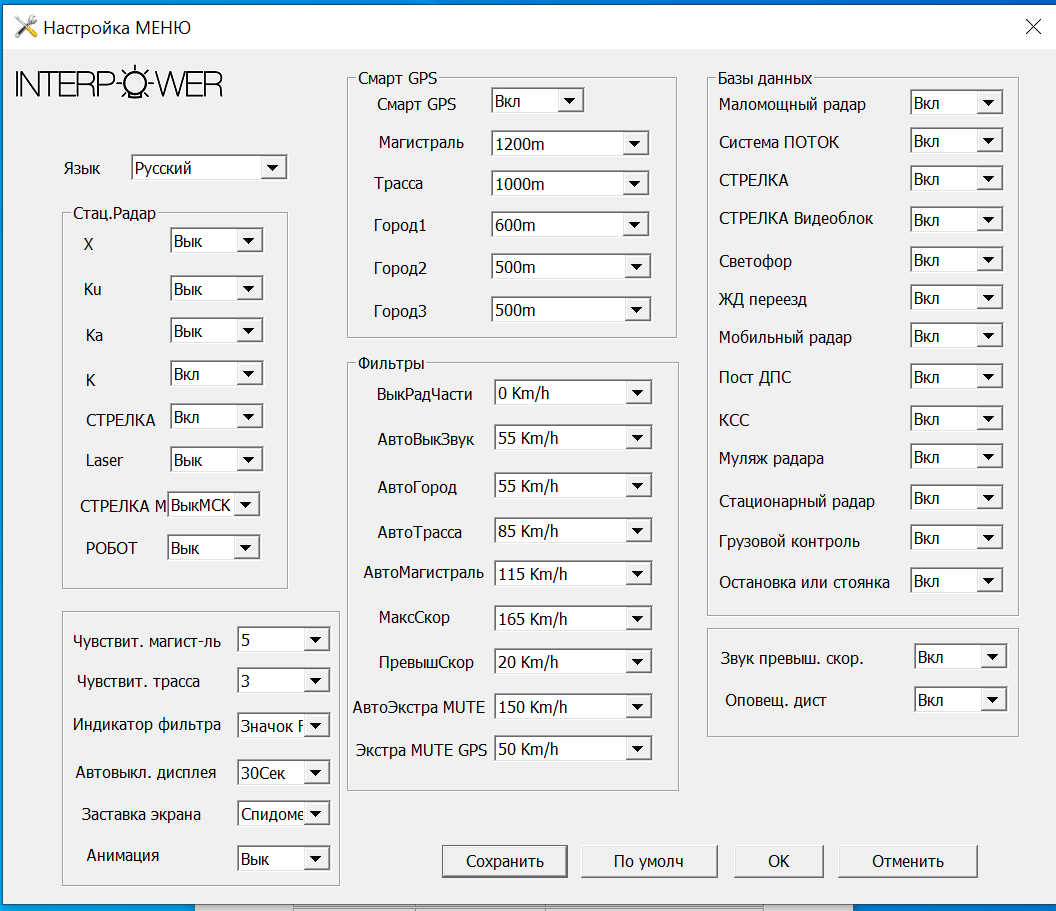This screenshot has width=1056, height=911.
Task: Expand the Магистраль distance dropdown
Action: coord(635,144)
